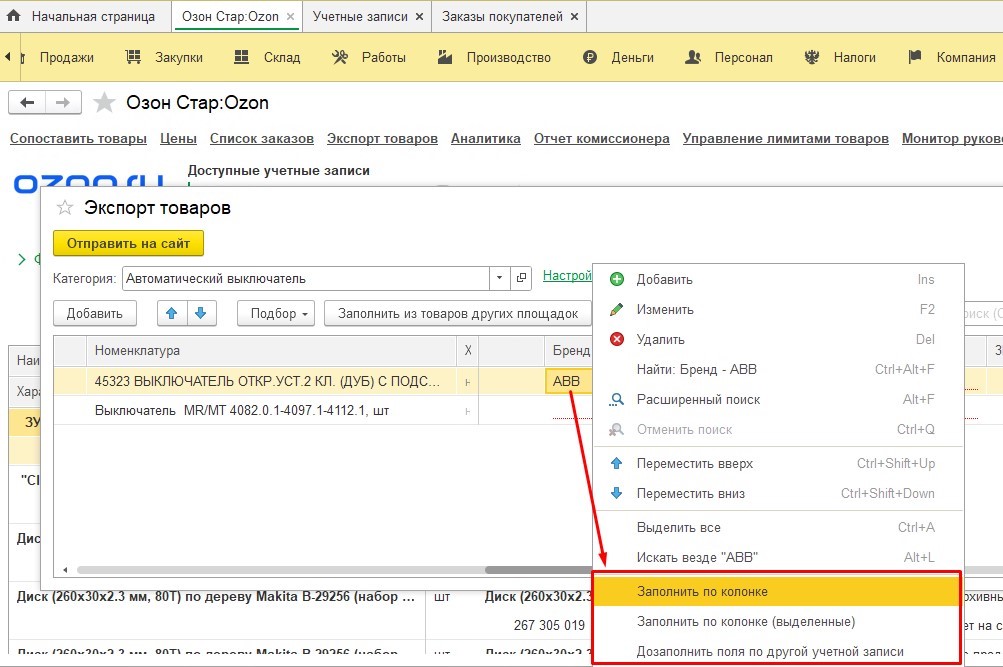Choose Заполнить по колонке
The width and height of the screenshot is (1003, 667).
(x=777, y=592)
